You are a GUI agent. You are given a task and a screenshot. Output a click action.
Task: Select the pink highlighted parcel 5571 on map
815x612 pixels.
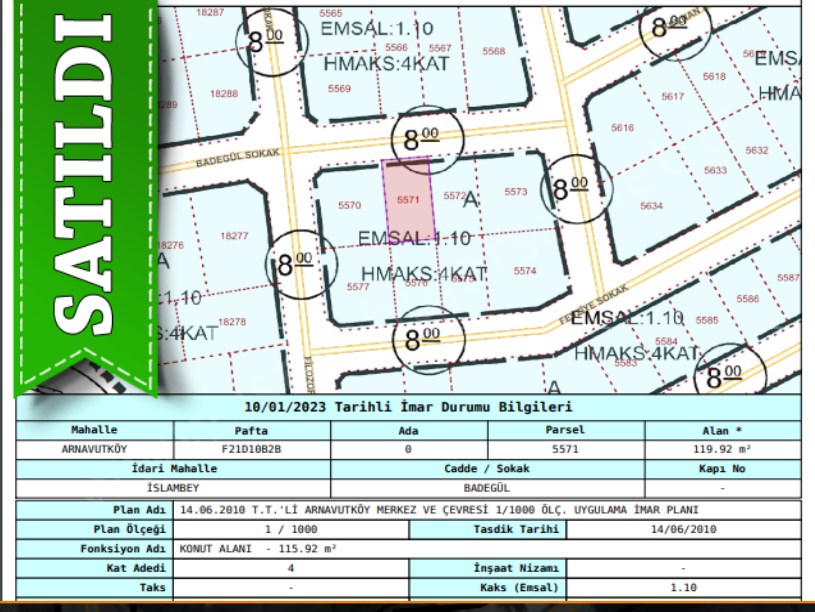click(x=410, y=198)
